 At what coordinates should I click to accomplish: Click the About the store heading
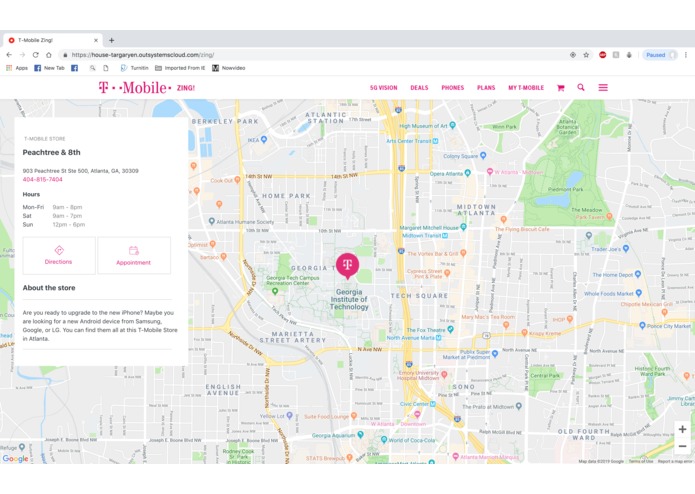(49, 288)
